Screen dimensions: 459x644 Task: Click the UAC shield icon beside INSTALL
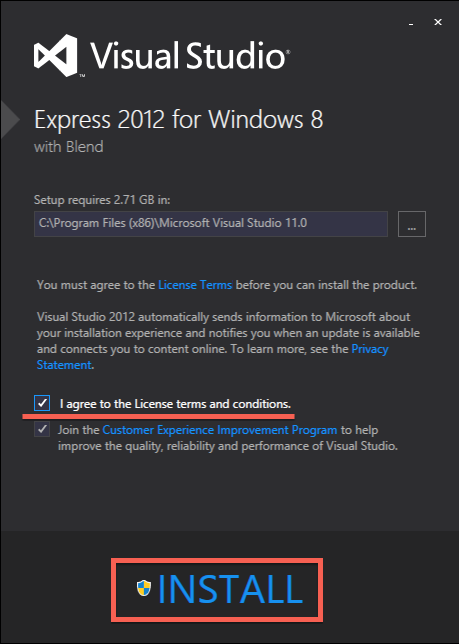(x=144, y=588)
